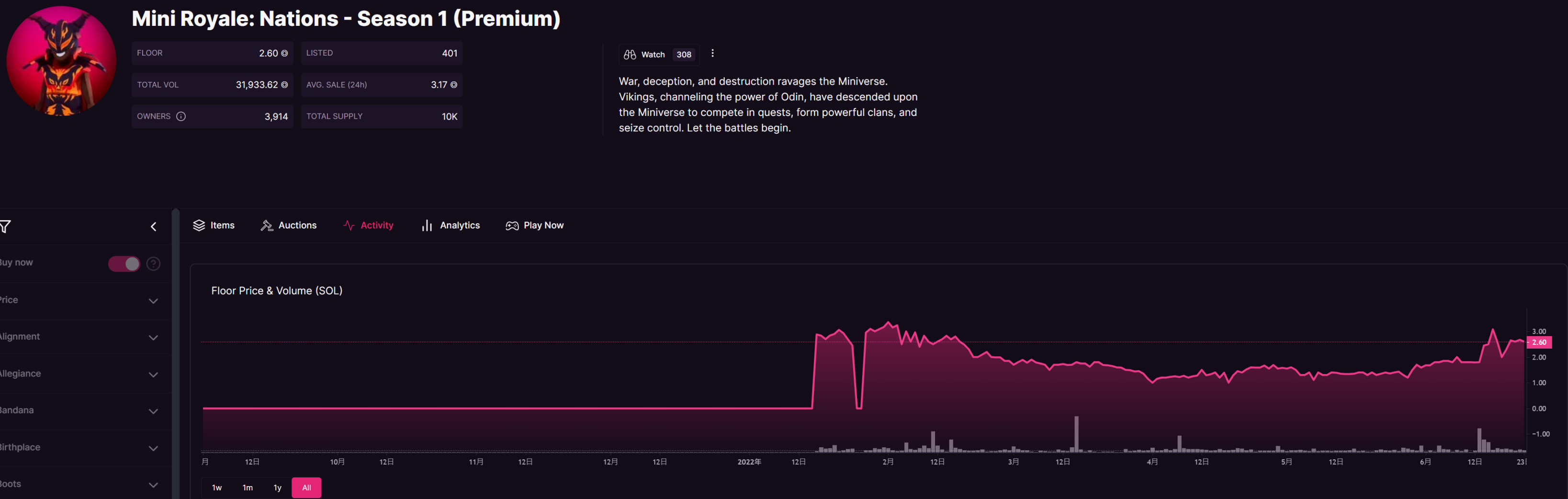1568x499 pixels.
Task: Click the 2.60 floor price marker on chart axis
Action: click(1539, 342)
